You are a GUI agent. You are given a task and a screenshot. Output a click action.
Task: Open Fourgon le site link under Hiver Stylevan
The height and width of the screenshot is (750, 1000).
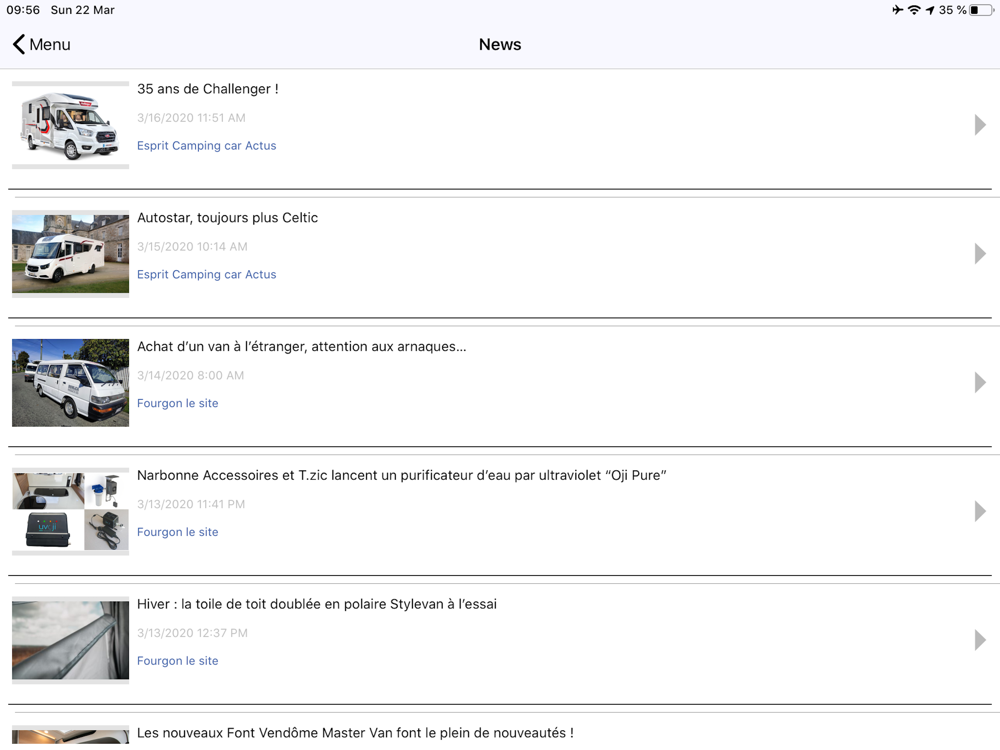(177, 661)
